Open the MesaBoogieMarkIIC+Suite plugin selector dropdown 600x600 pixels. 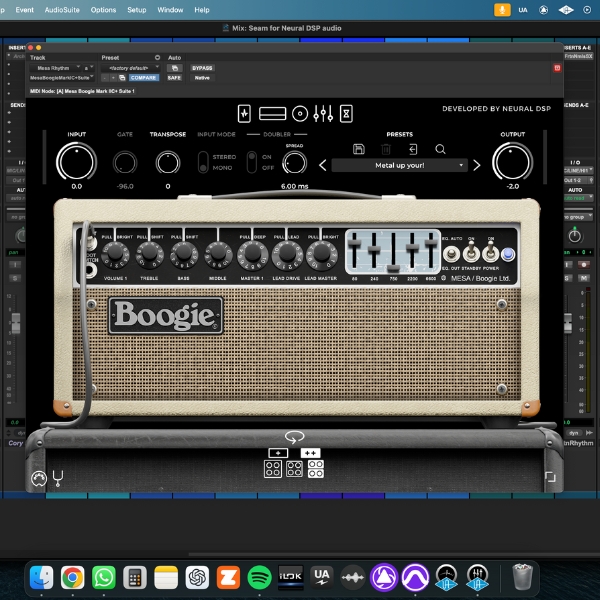click(x=62, y=78)
